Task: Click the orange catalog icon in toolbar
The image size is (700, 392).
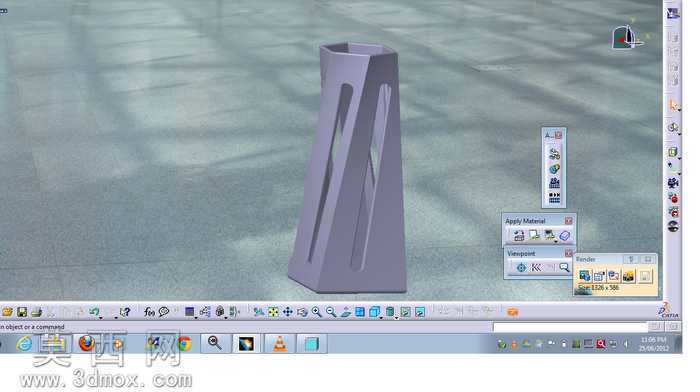Action: click(512, 312)
